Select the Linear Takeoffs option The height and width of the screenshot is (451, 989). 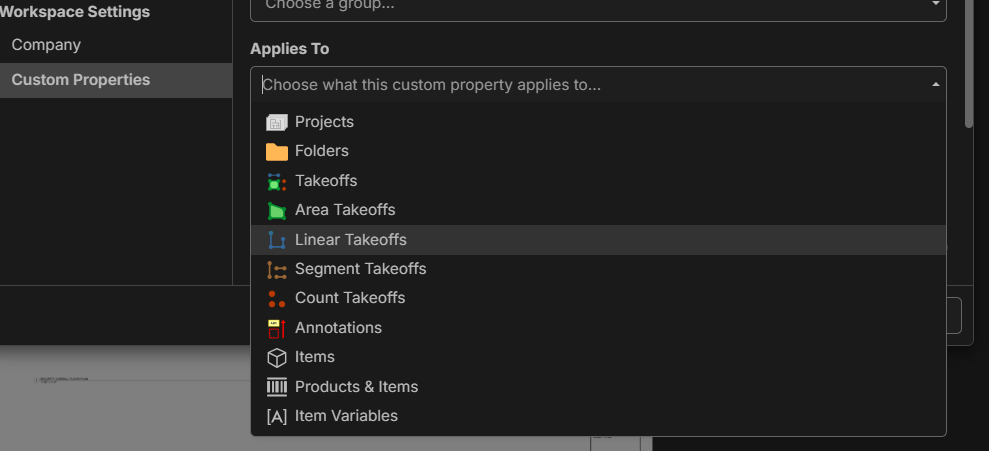coord(351,240)
